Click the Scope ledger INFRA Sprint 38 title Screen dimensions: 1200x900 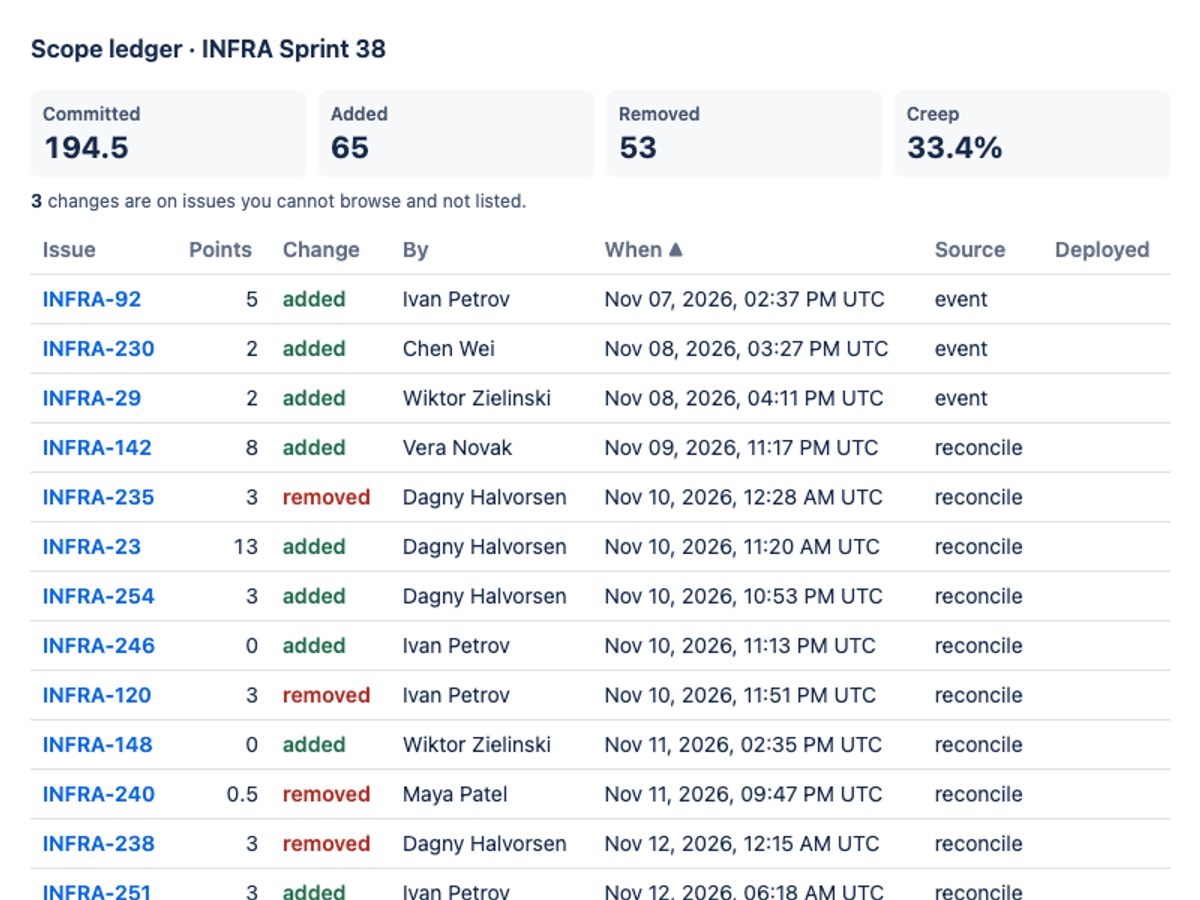(208, 49)
